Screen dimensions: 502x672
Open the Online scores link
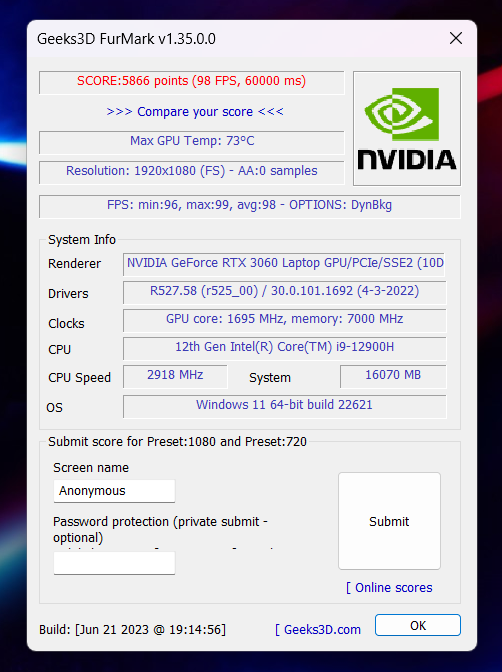(389, 588)
